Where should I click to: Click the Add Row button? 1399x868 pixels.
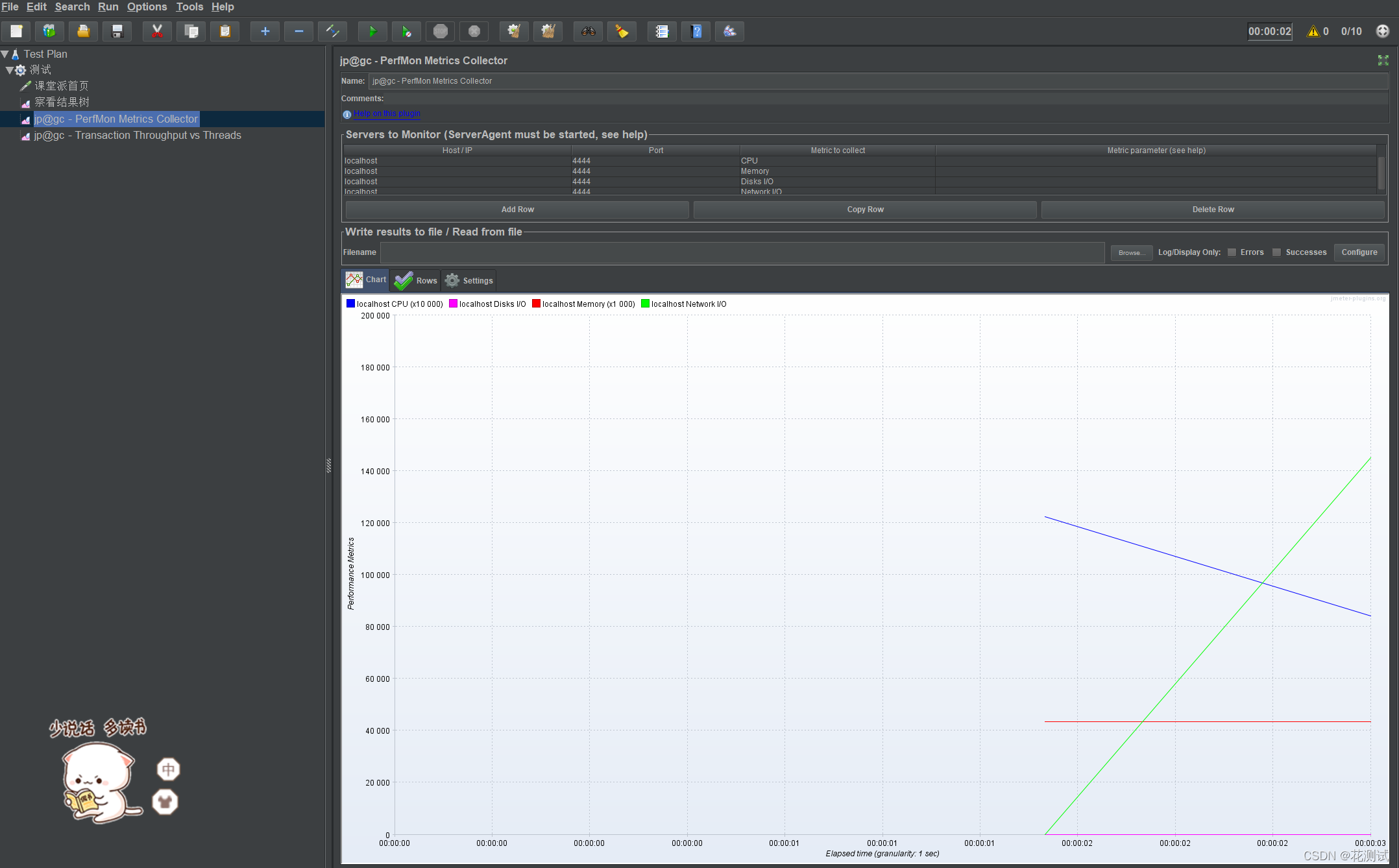tap(517, 209)
